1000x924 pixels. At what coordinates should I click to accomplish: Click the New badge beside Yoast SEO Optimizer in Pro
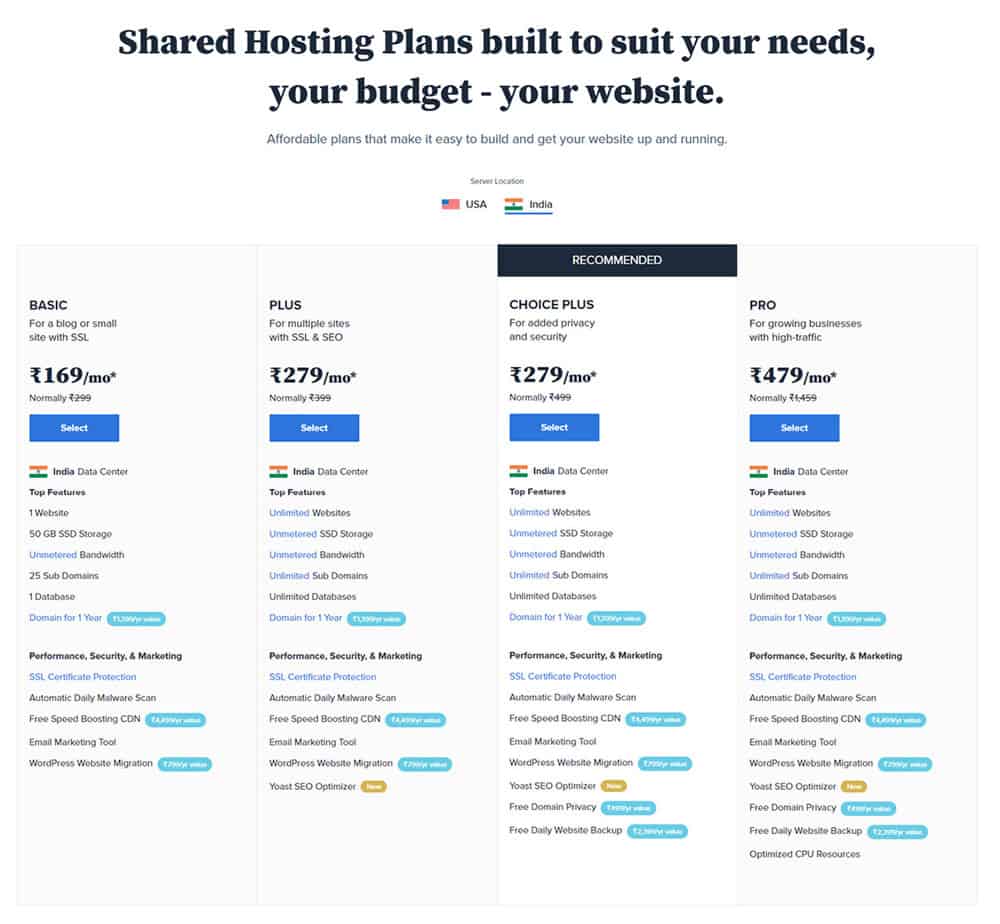(x=854, y=786)
